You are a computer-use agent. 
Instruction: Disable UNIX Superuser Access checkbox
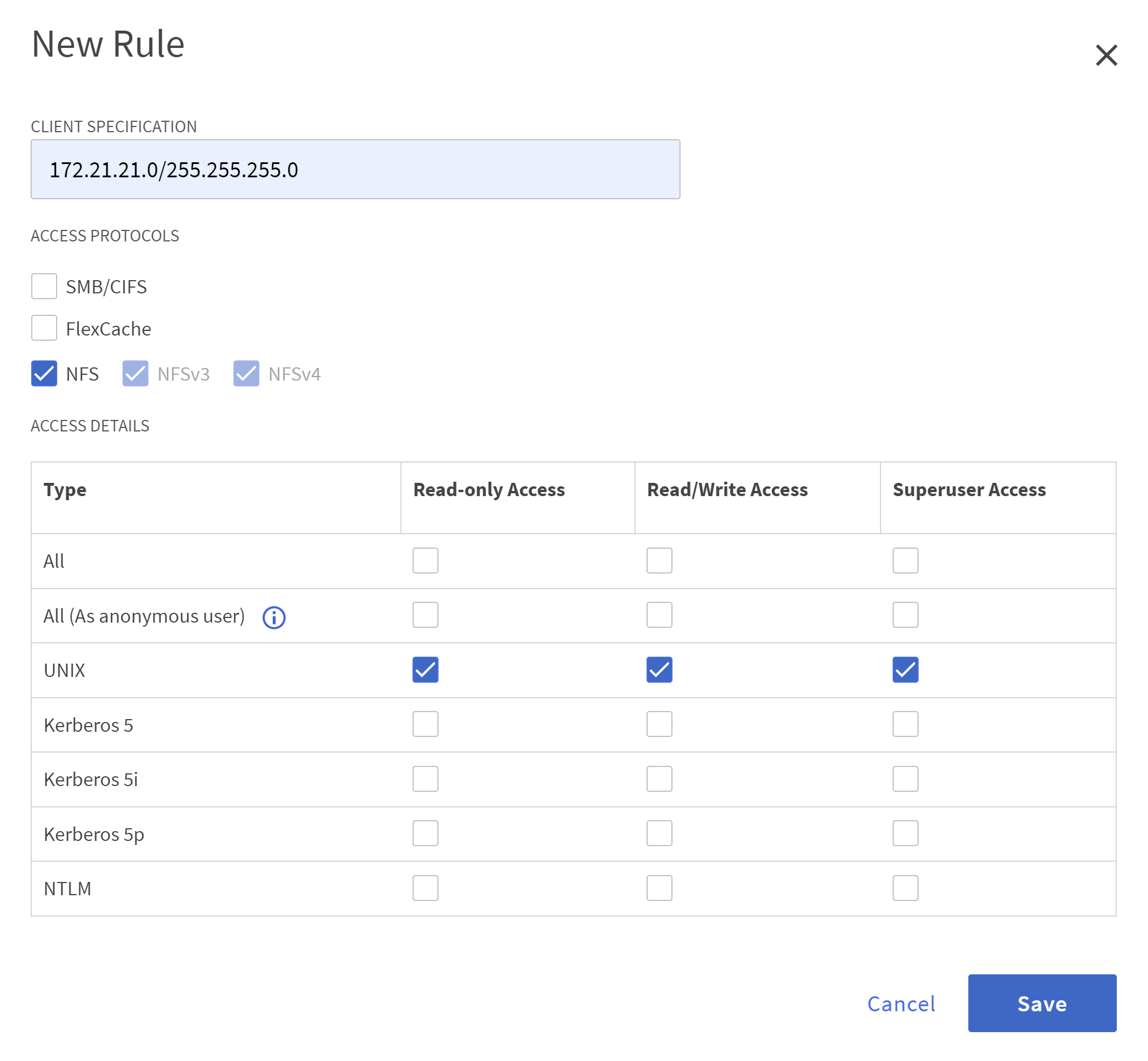[905, 670]
